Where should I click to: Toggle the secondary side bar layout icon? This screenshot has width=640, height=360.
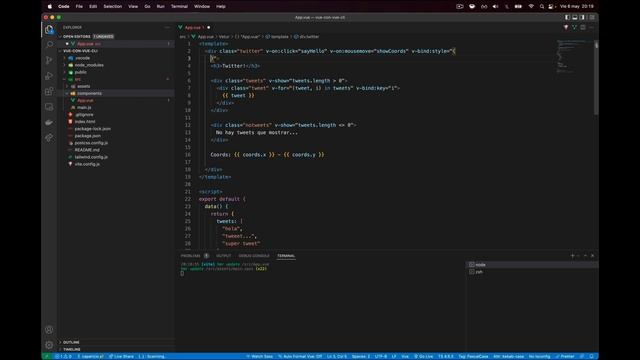(582, 17)
